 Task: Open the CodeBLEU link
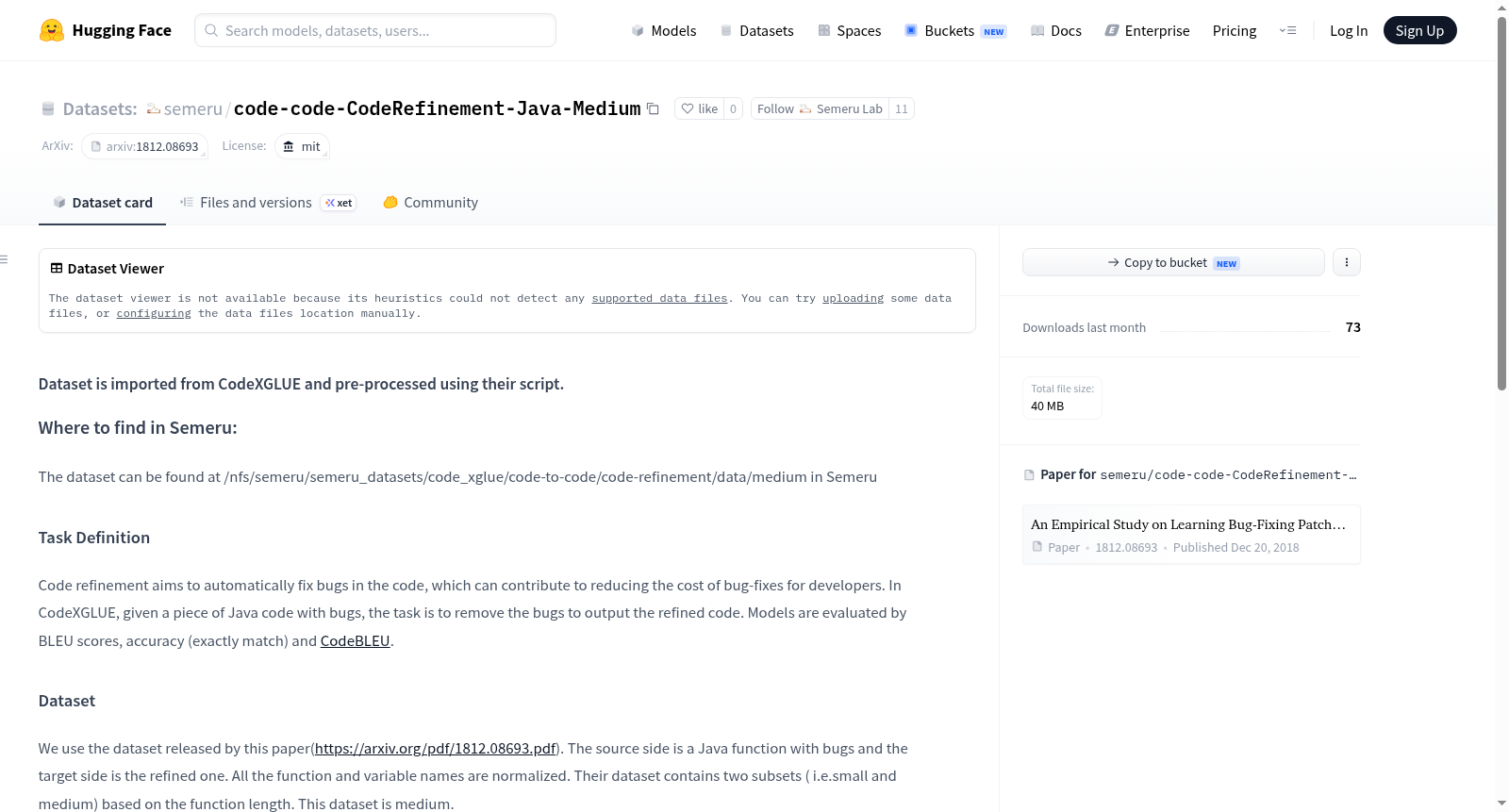355,641
